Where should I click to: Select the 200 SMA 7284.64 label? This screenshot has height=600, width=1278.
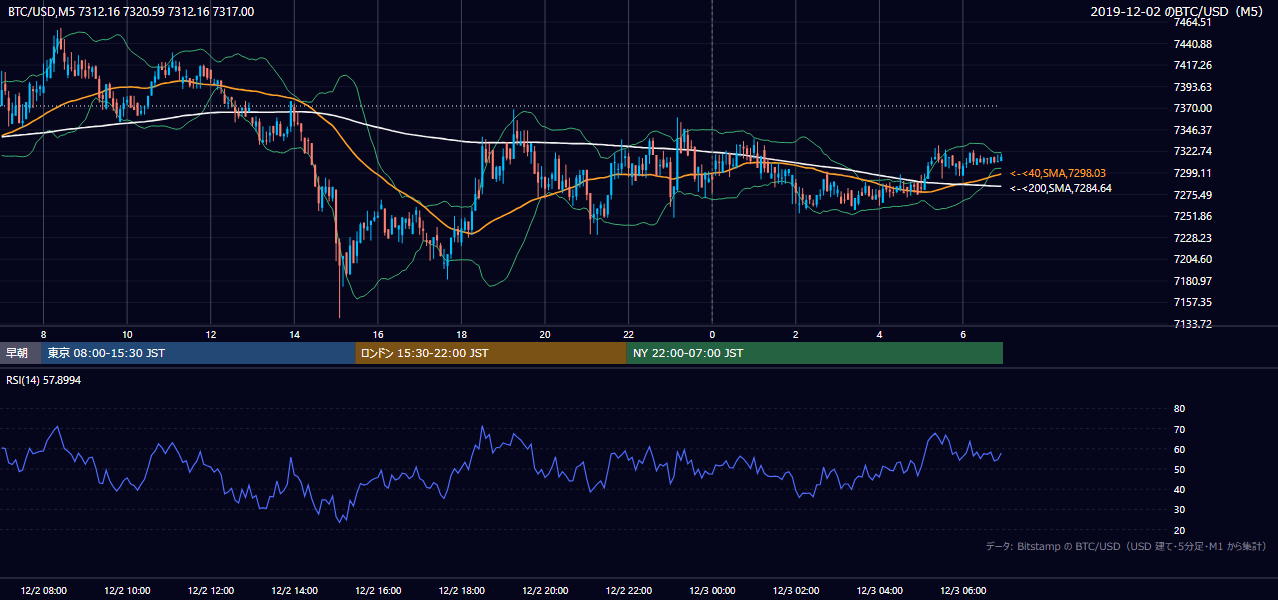[x=1061, y=188]
